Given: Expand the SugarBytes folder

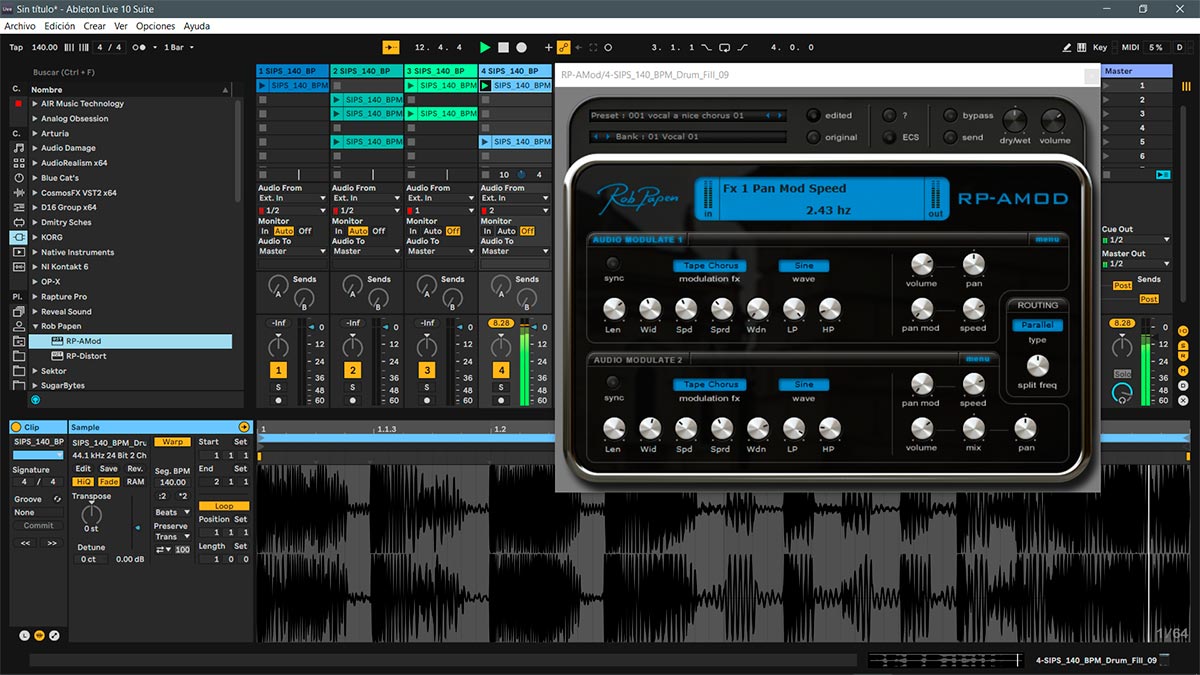Looking at the screenshot, I should tap(35, 385).
